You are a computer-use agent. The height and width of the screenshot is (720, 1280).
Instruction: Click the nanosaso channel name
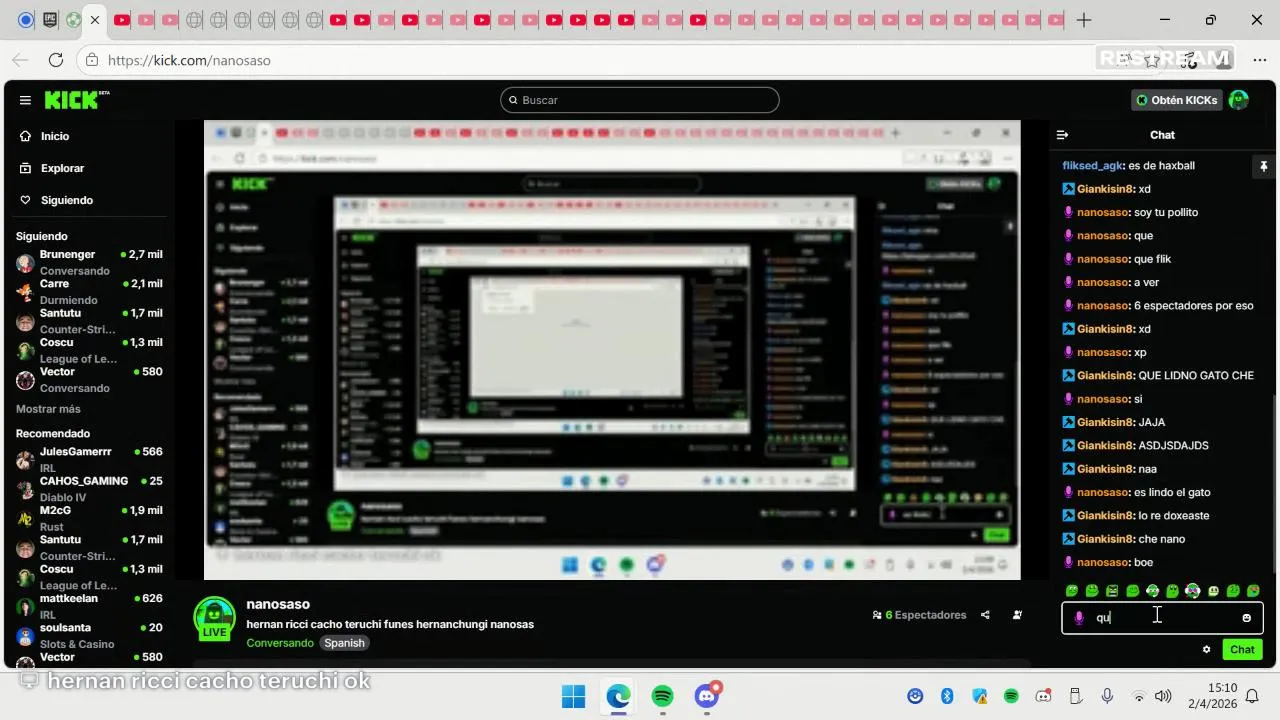coord(278,604)
